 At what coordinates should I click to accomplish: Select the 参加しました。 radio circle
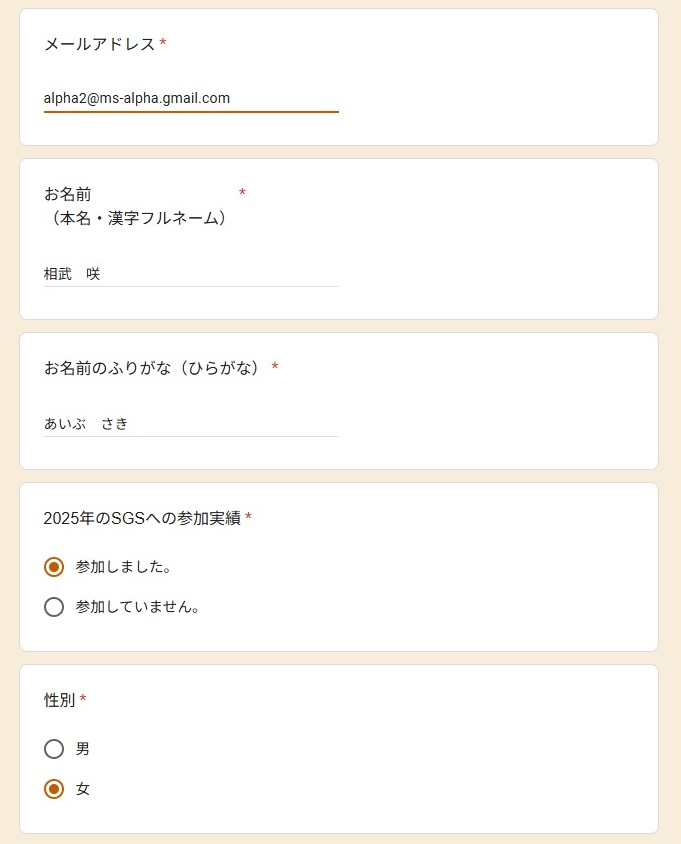[x=54, y=567]
